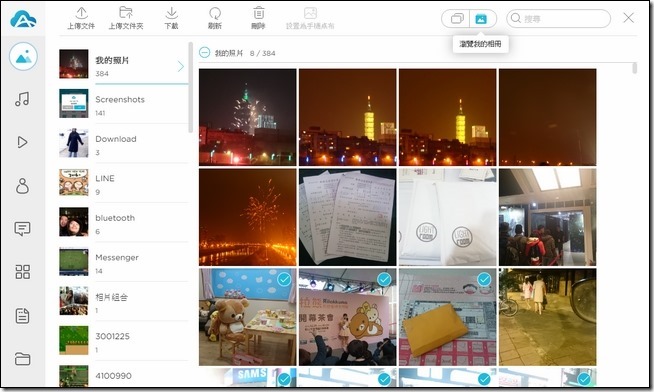Open the Messenger album
This screenshot has width=654, height=392.
tap(123, 261)
